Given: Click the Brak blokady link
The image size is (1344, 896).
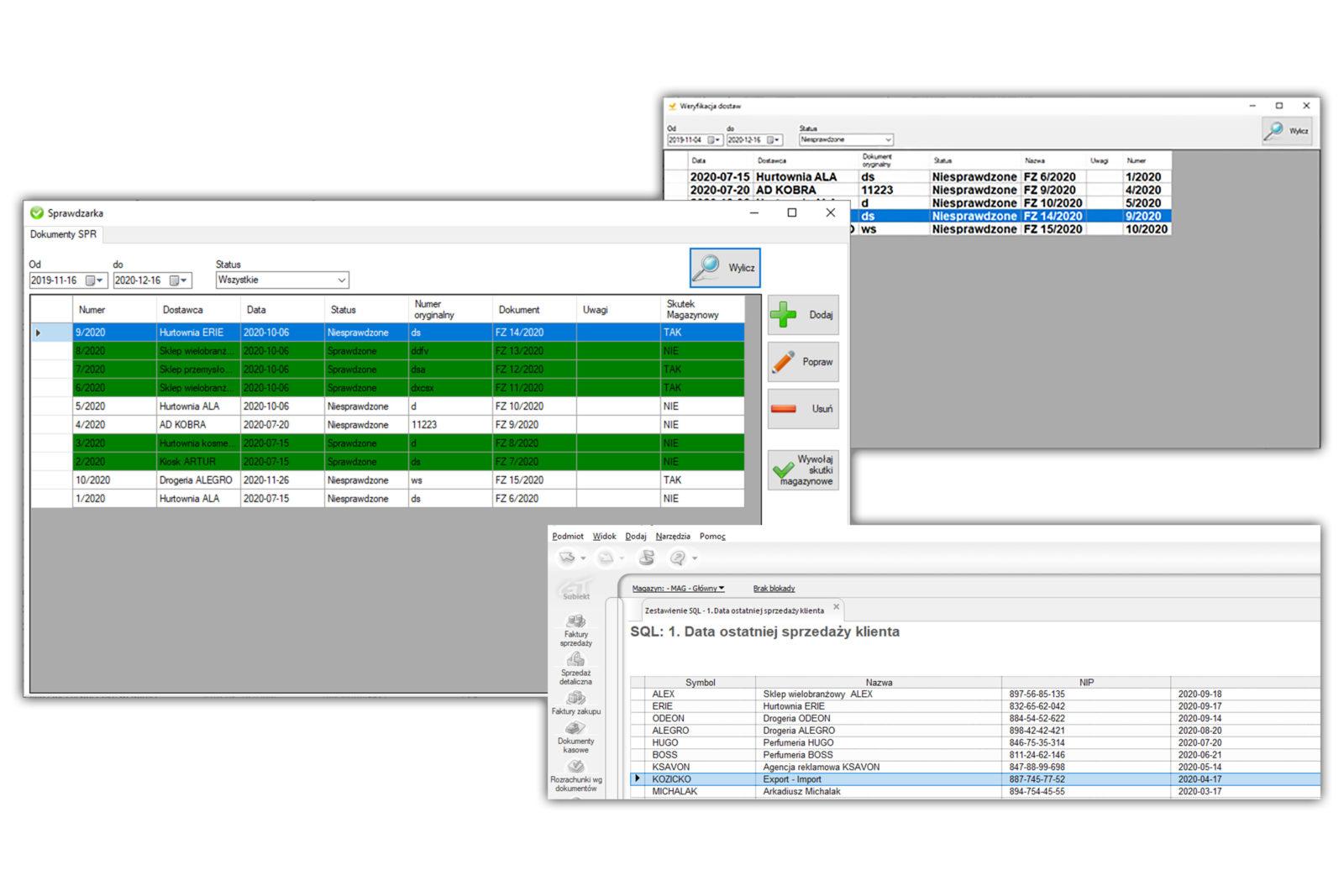Looking at the screenshot, I should click(774, 589).
